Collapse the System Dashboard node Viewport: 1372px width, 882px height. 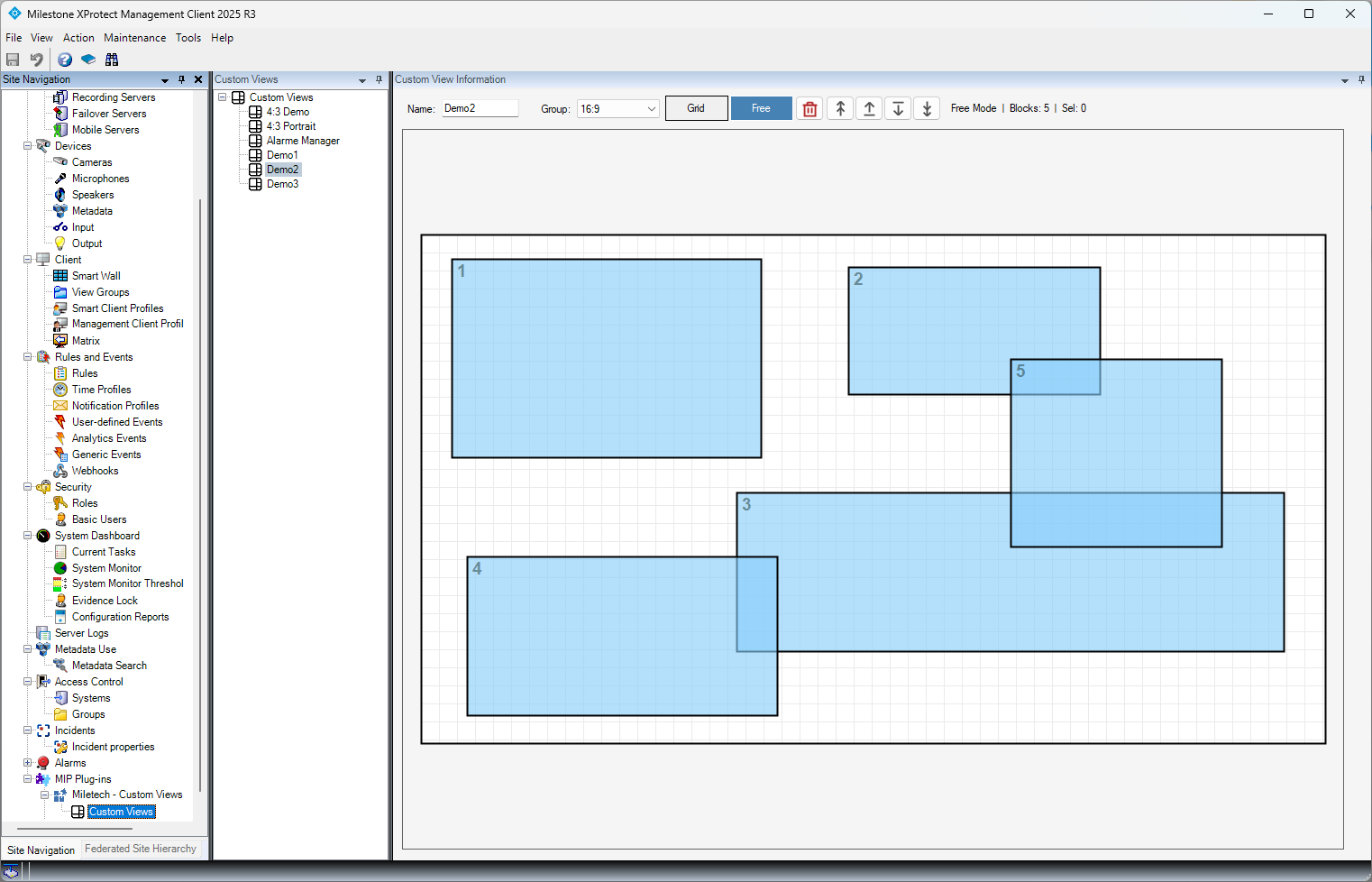[27, 536]
